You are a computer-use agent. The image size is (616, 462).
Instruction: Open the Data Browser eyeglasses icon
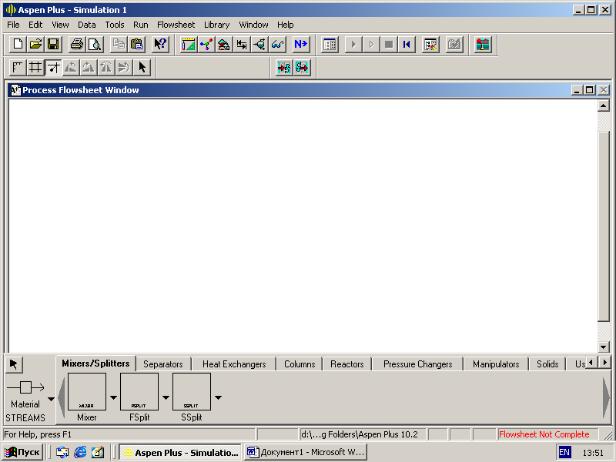coord(277,44)
